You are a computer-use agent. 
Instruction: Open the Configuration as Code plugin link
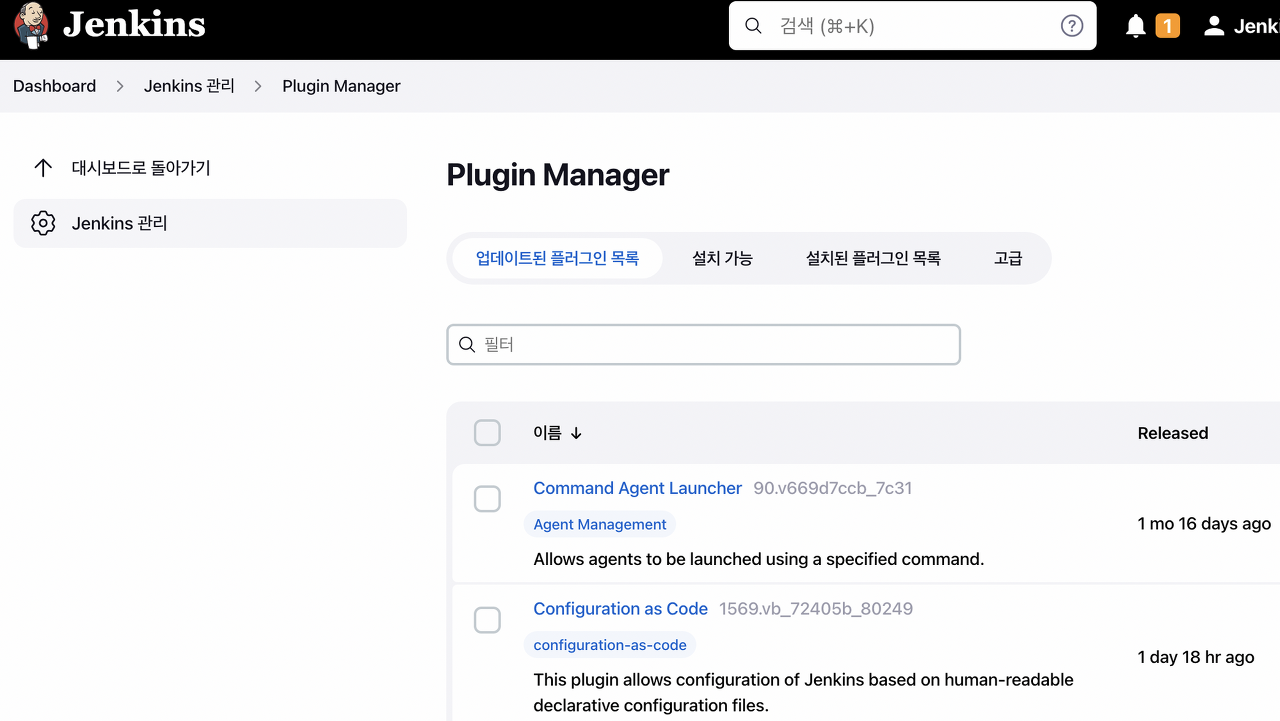tap(621, 609)
